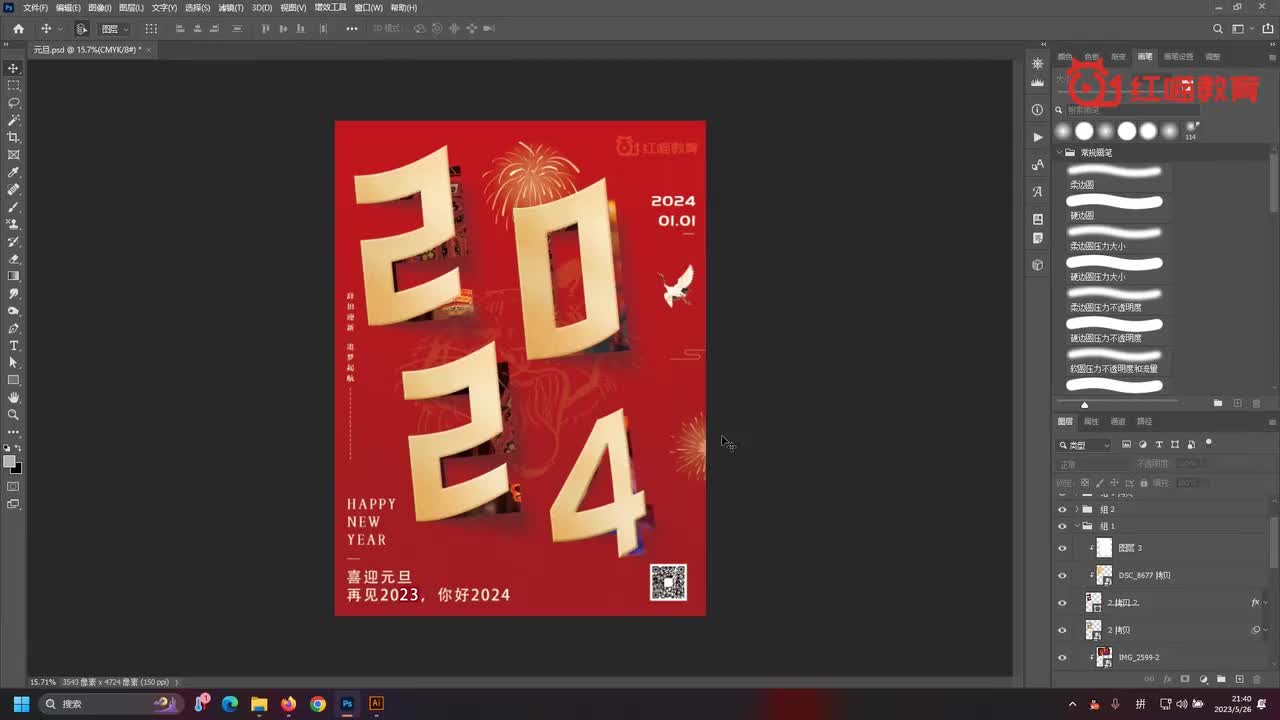Toggle auto-select checkbox in options bar

(x=82, y=29)
